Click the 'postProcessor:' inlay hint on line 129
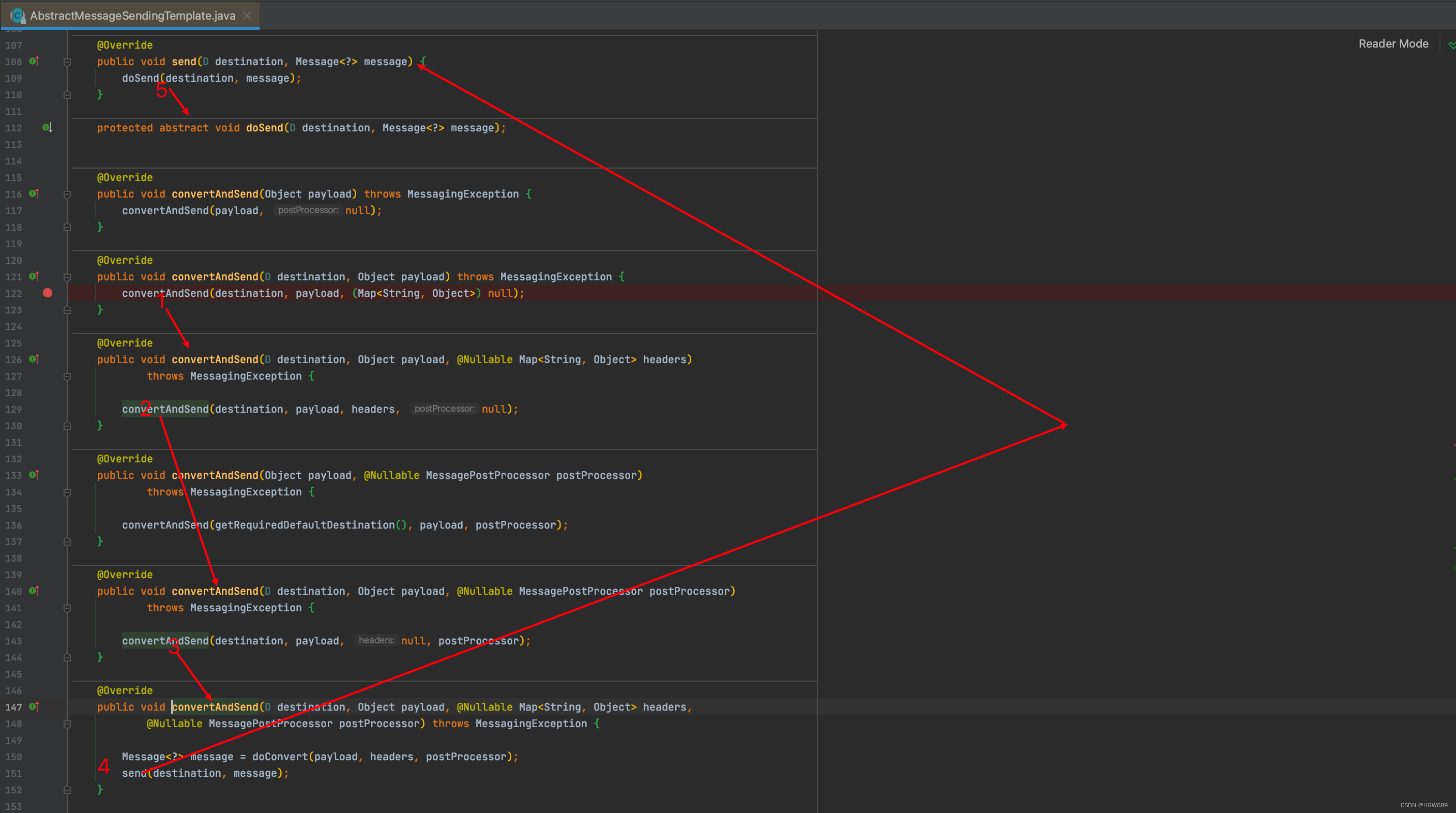Viewport: 1456px width, 813px height. click(444, 409)
